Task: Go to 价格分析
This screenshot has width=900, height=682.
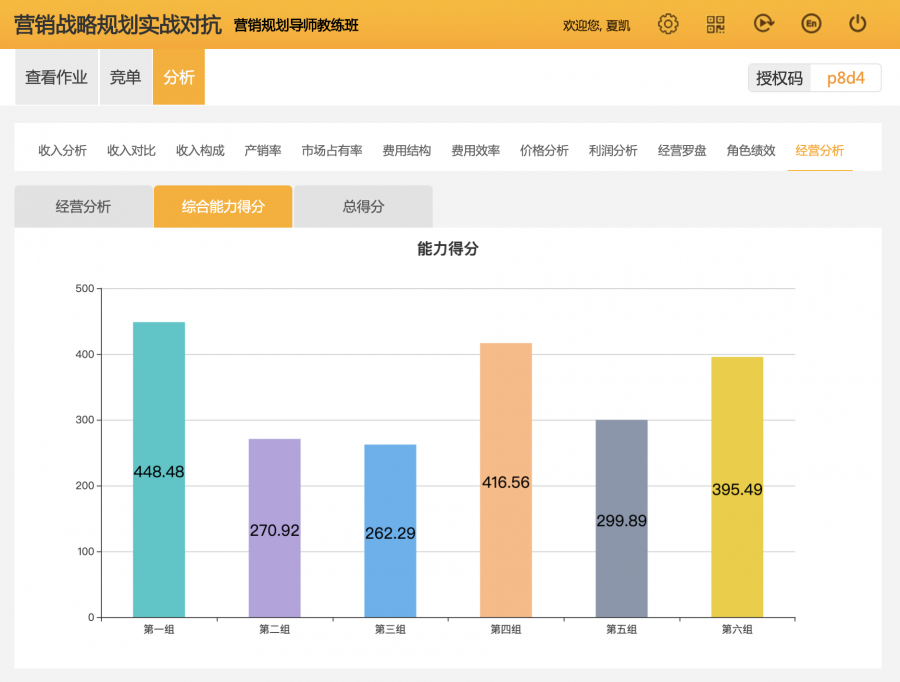Action: [544, 150]
